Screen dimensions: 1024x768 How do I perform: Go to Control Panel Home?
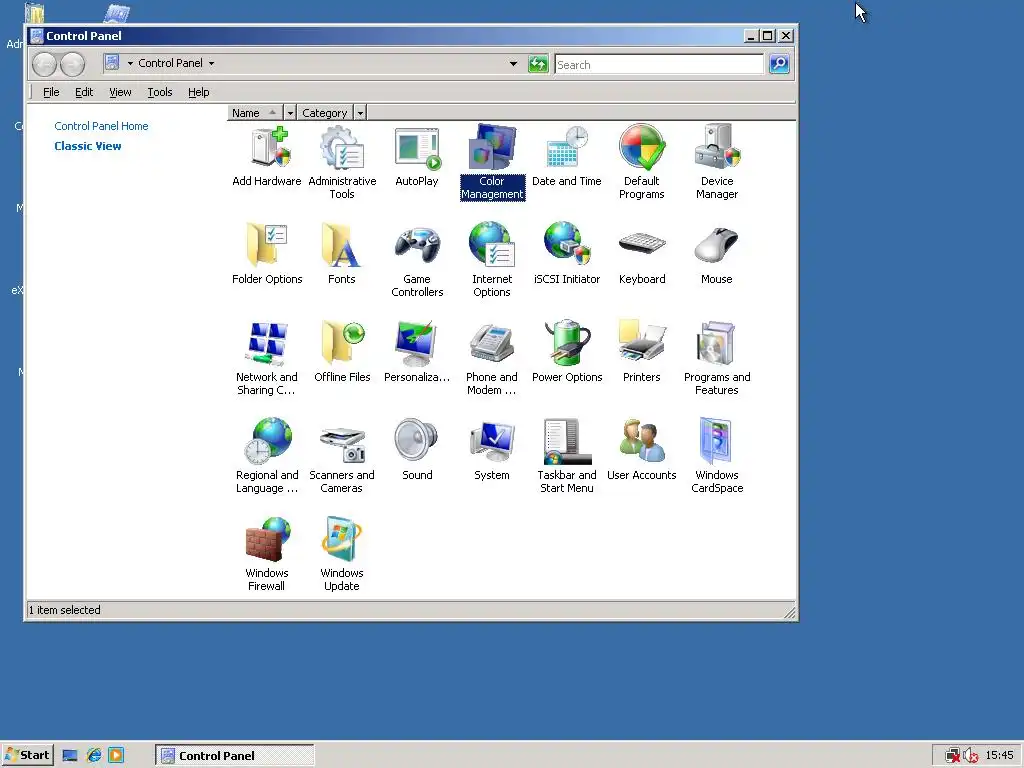101,126
